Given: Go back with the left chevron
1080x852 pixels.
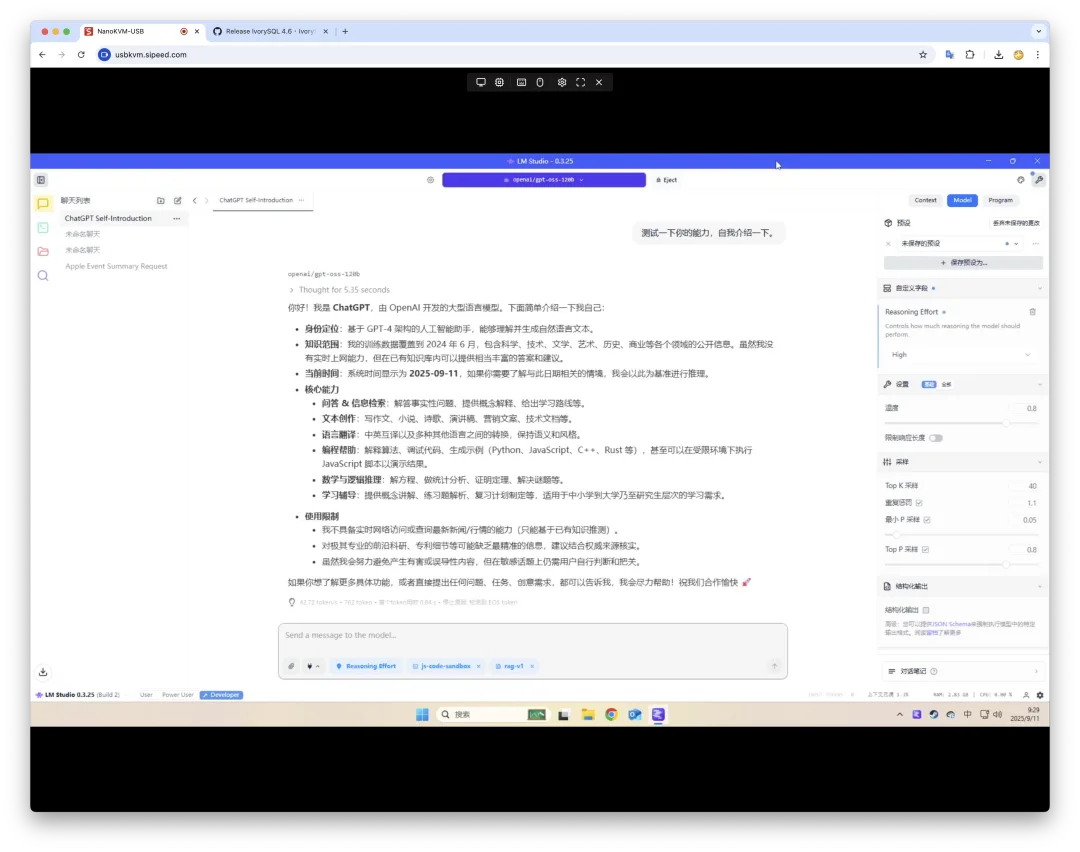Looking at the screenshot, I should 194,200.
